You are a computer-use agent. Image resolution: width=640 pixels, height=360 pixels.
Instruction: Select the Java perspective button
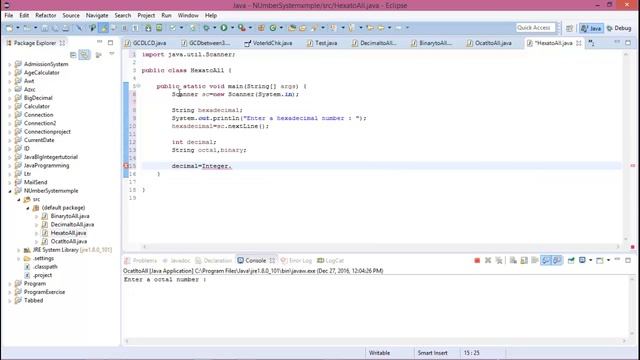pyautogui.click(x=591, y=28)
